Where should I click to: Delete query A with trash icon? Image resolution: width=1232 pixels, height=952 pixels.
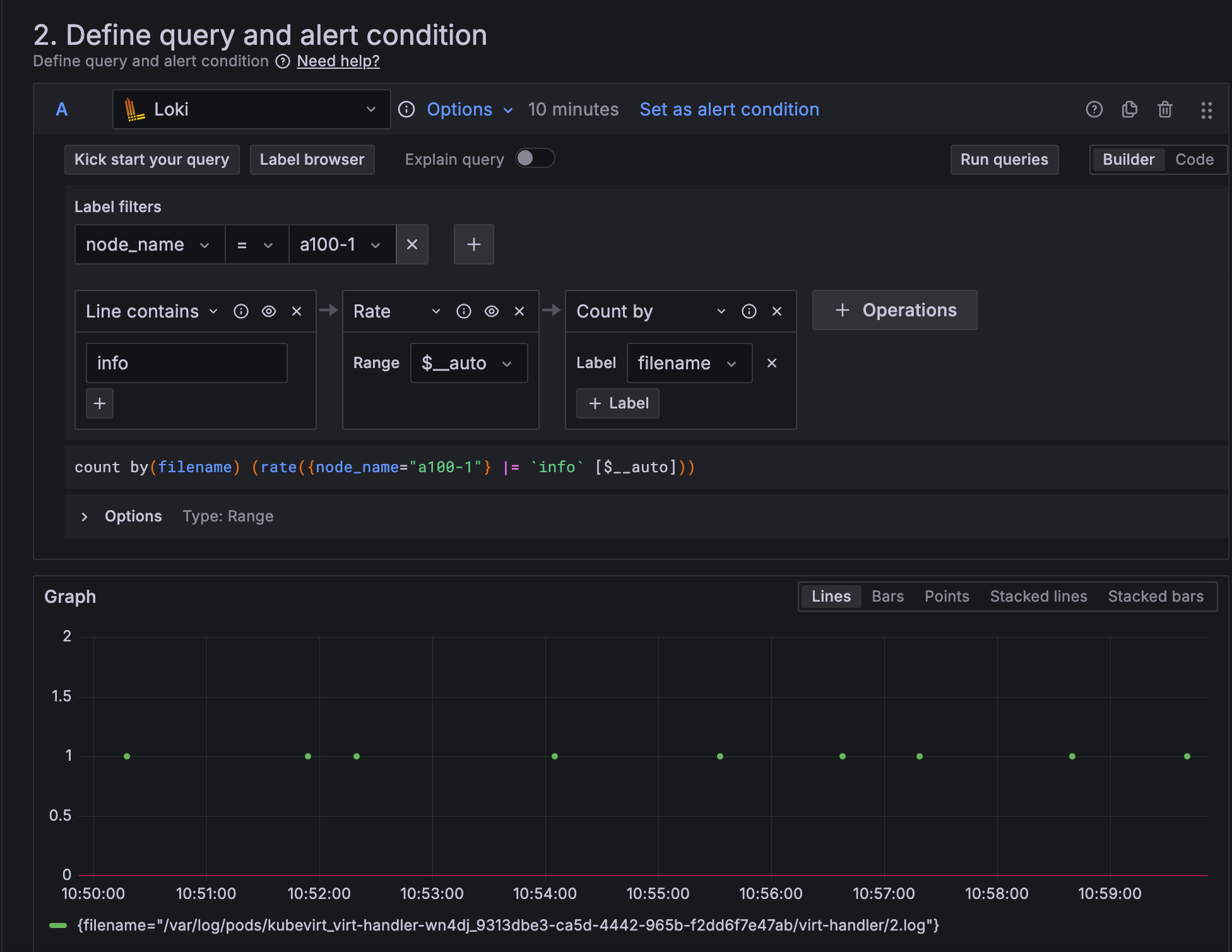click(1164, 110)
